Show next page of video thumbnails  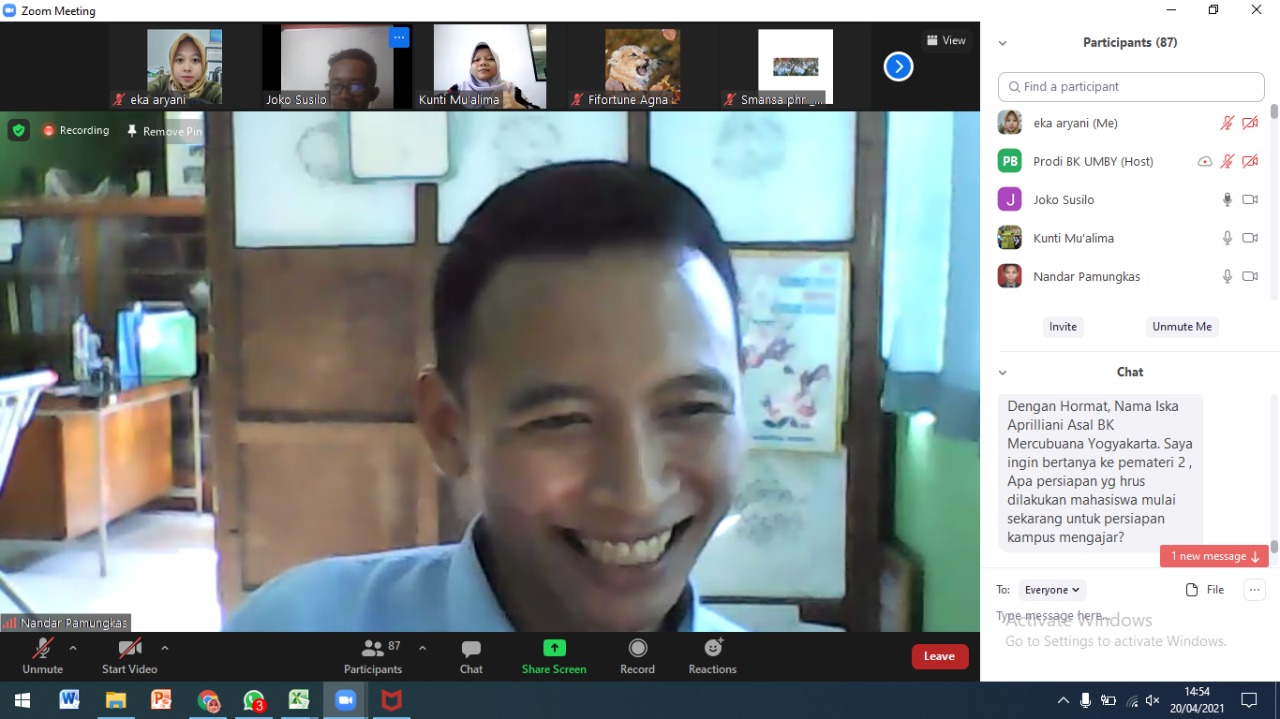[x=898, y=66]
